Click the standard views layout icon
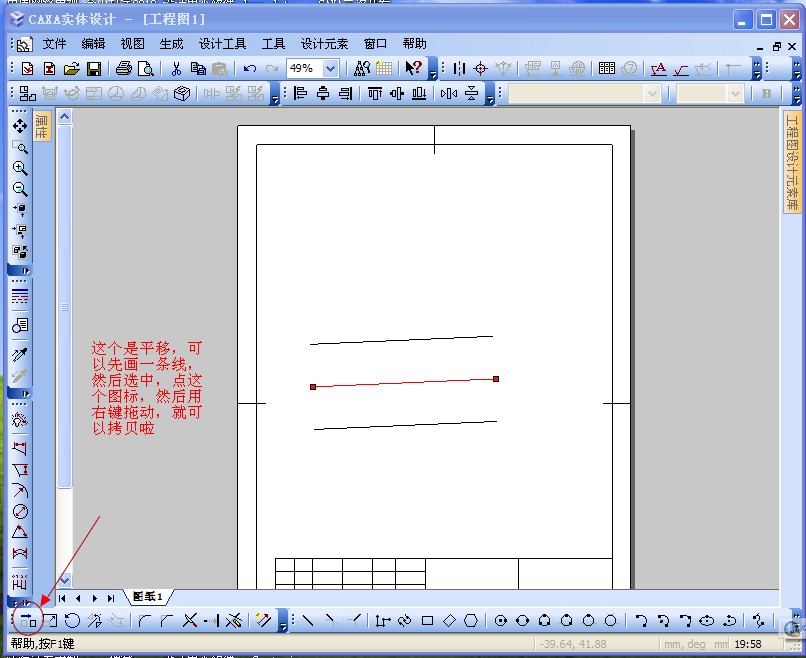The height and width of the screenshot is (658, 806). click(x=27, y=94)
